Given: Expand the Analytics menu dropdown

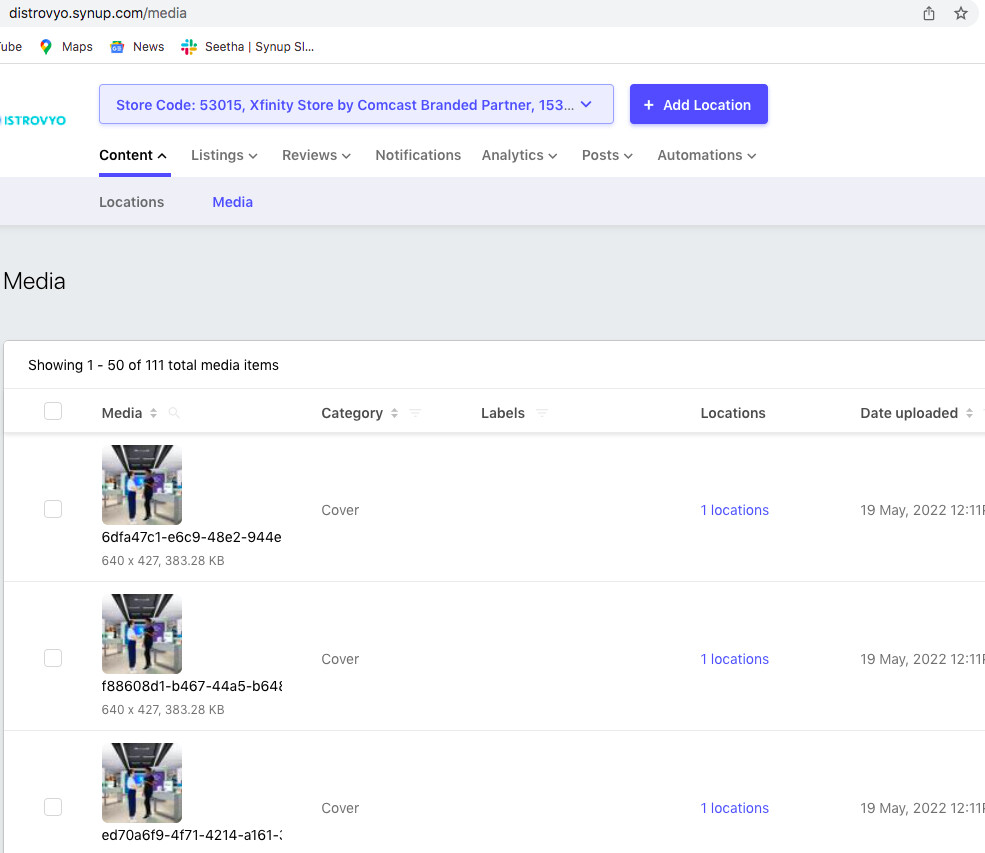Looking at the screenshot, I should pos(519,155).
